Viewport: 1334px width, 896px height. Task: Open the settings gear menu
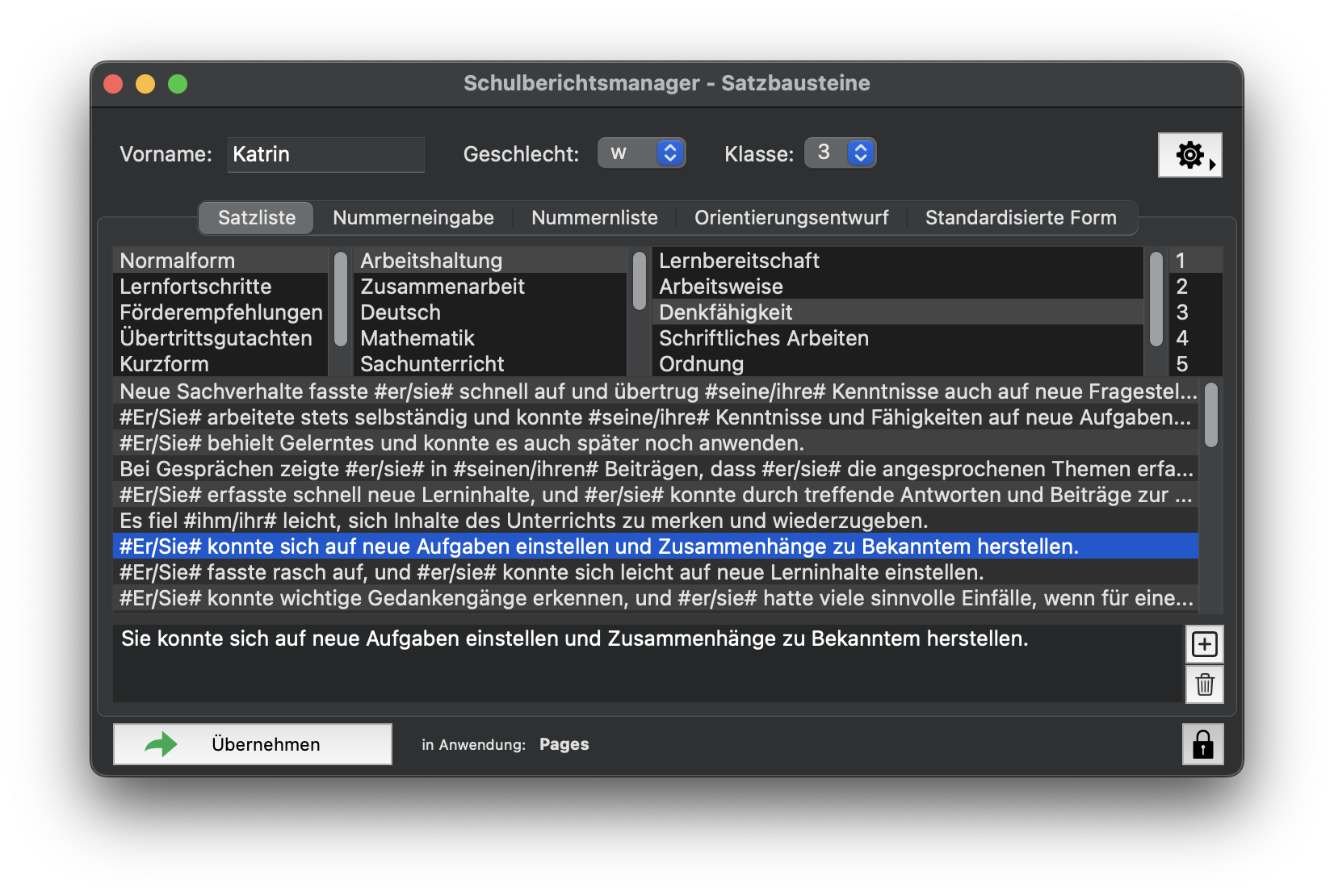click(x=1189, y=154)
